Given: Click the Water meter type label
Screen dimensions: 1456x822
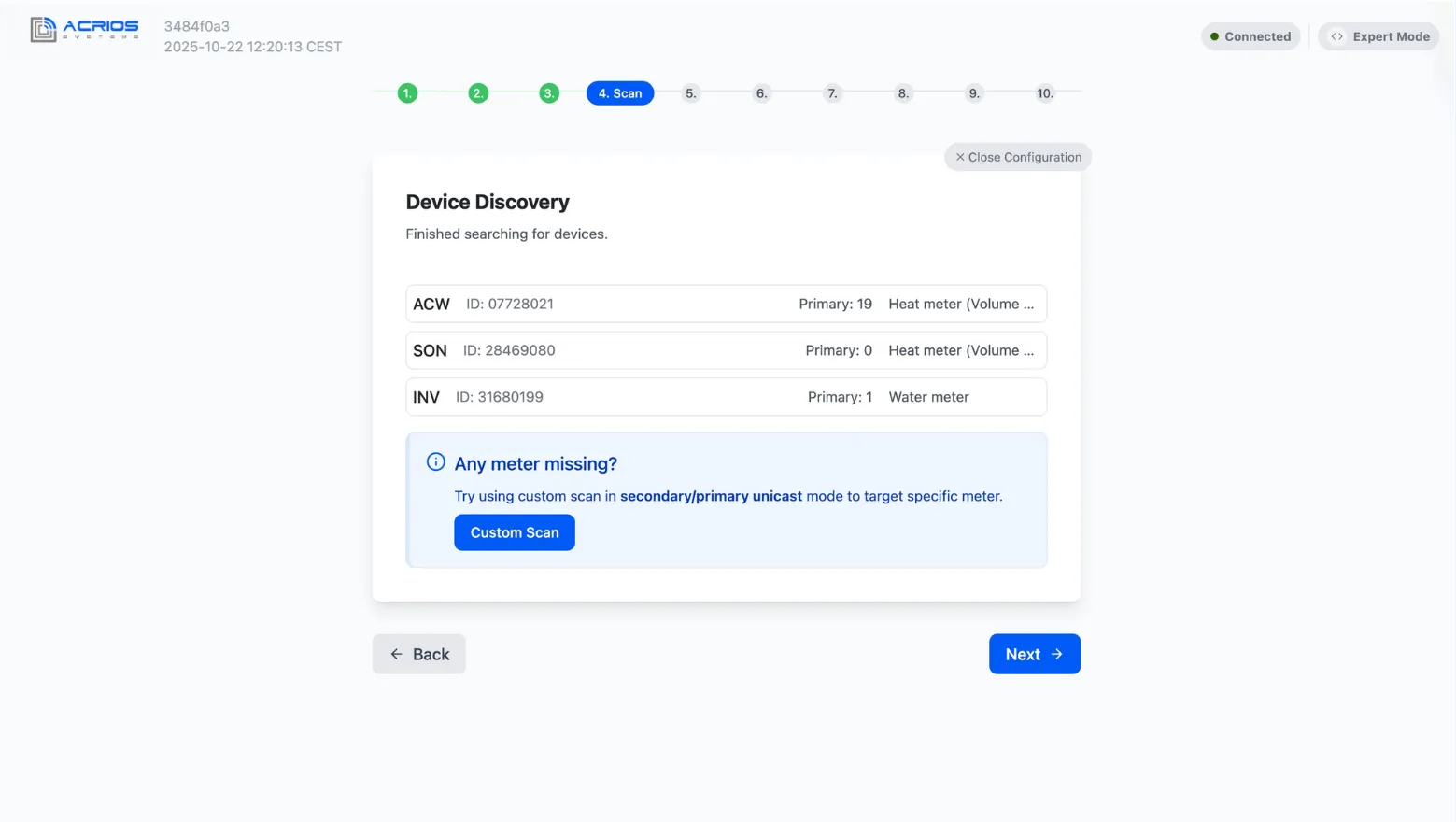Looking at the screenshot, I should (928, 397).
